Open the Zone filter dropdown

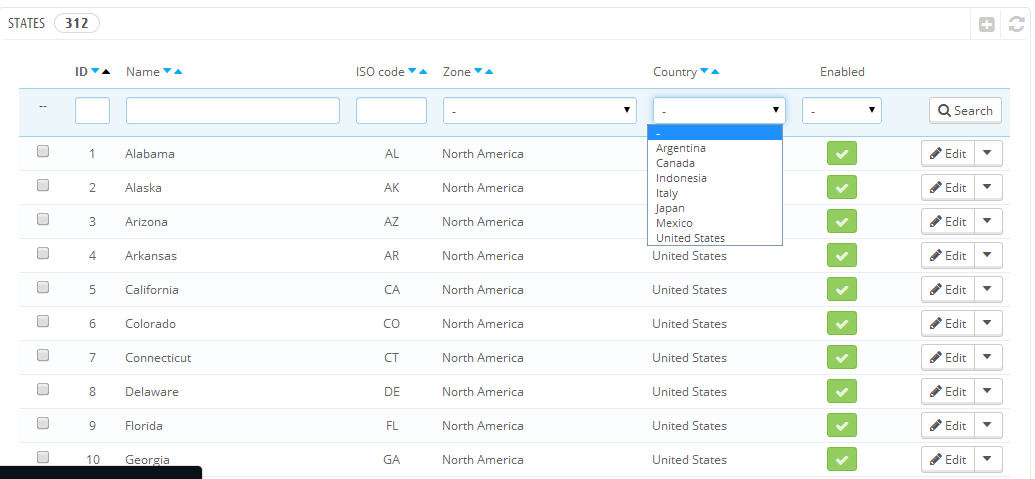pyautogui.click(x=540, y=111)
